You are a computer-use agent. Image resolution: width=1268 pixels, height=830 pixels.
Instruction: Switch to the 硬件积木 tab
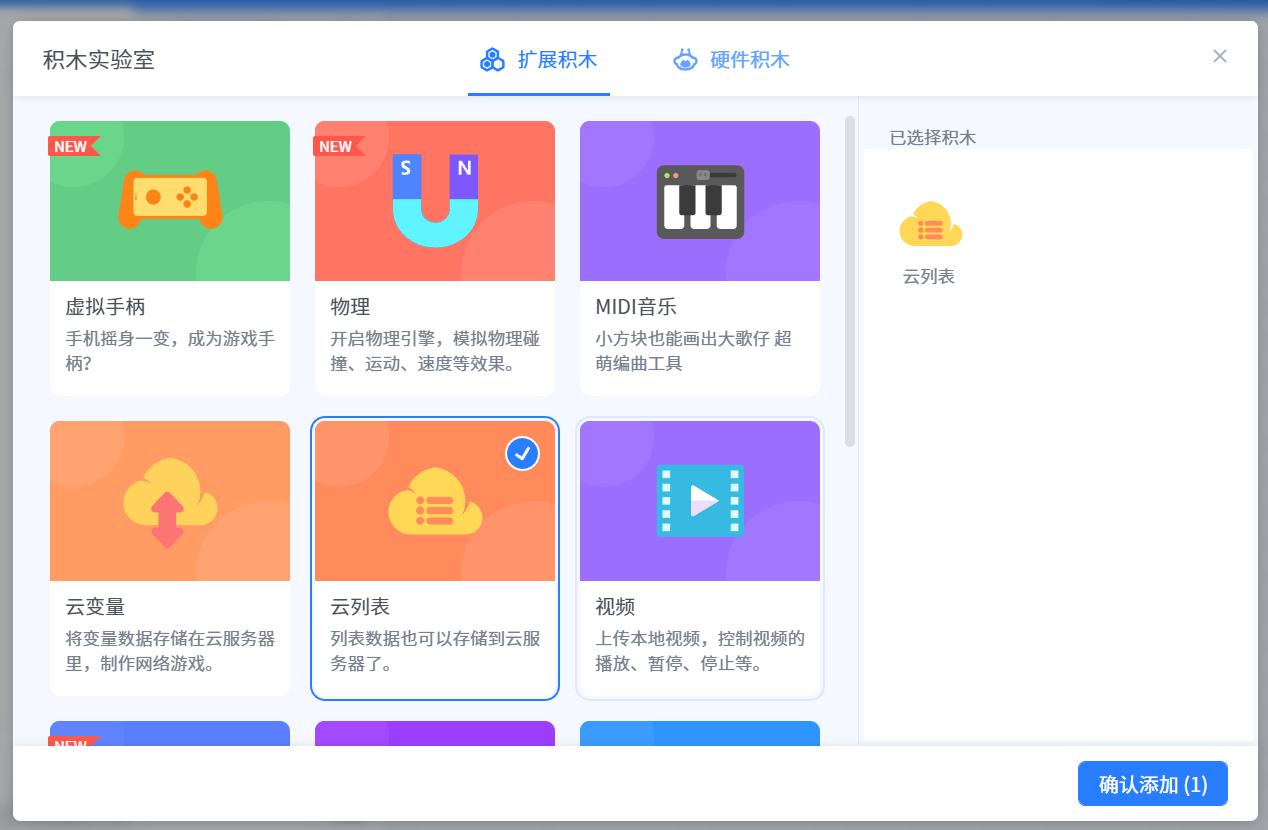click(x=731, y=60)
